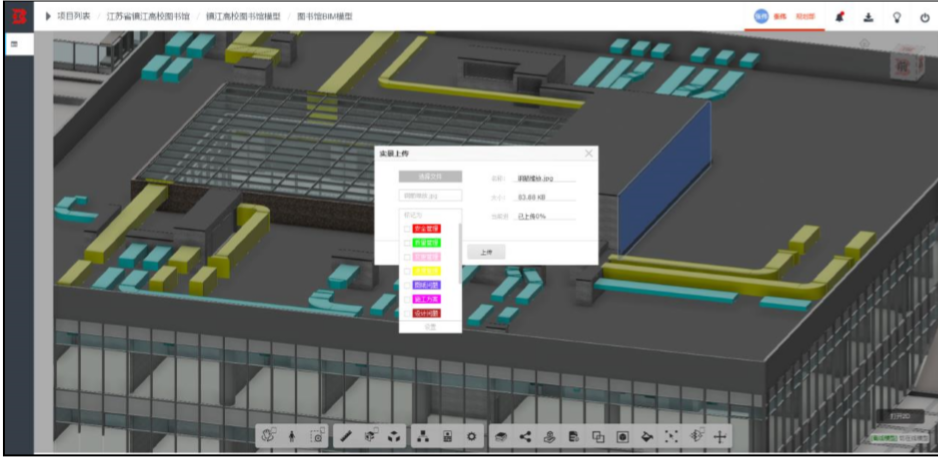This screenshot has width=938, height=458.
Task: Open notifications bell with red dot
Action: click(840, 17)
